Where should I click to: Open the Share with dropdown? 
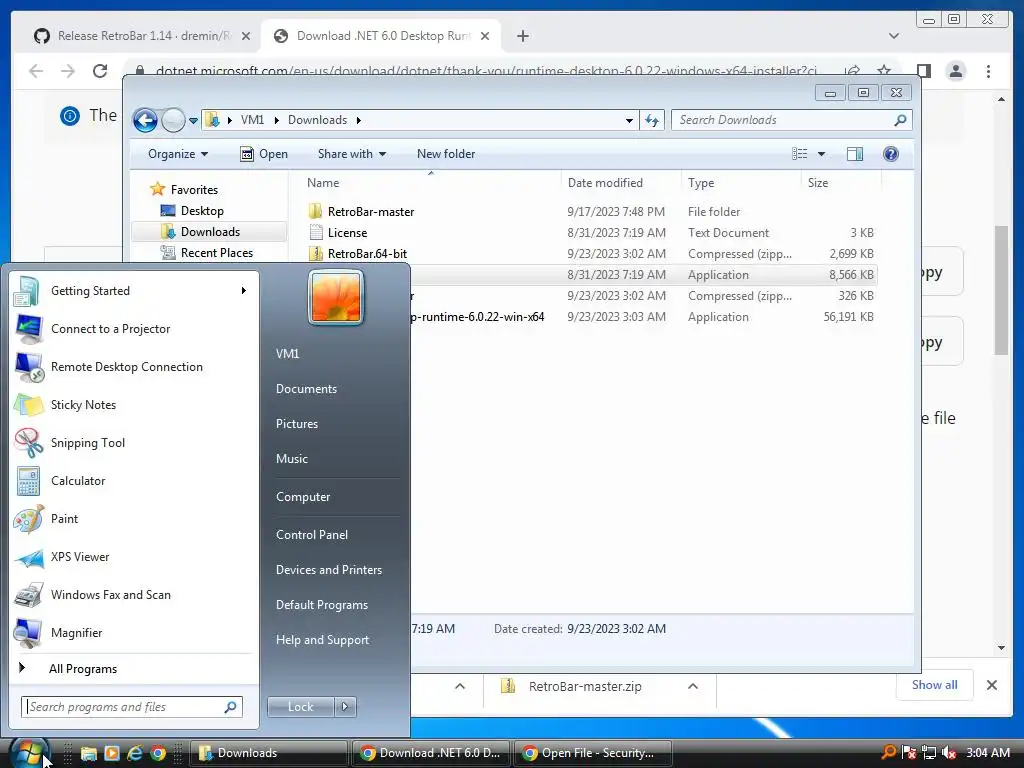351,154
